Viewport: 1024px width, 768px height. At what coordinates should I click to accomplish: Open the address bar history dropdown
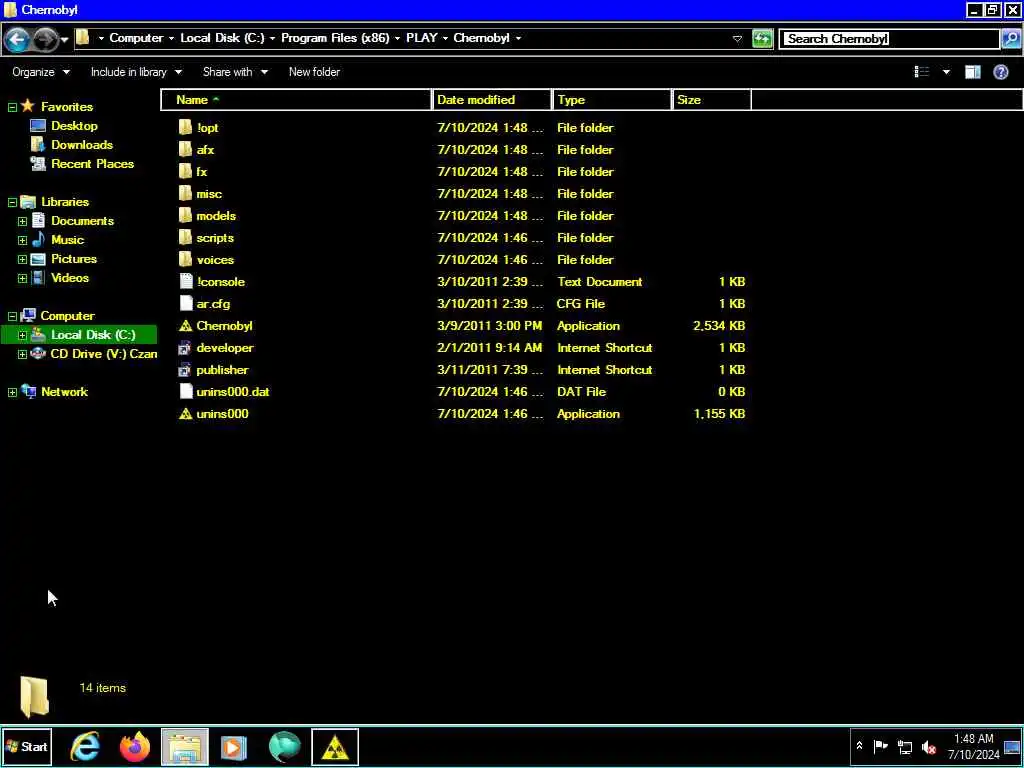[x=737, y=39]
